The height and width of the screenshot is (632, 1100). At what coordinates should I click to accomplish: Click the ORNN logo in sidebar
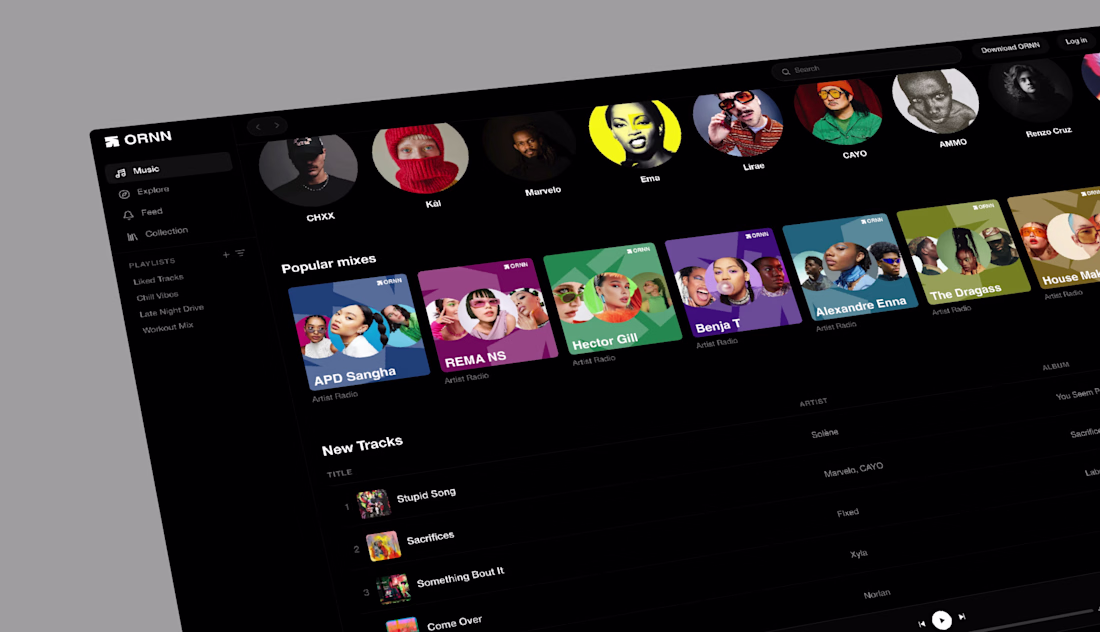point(138,138)
